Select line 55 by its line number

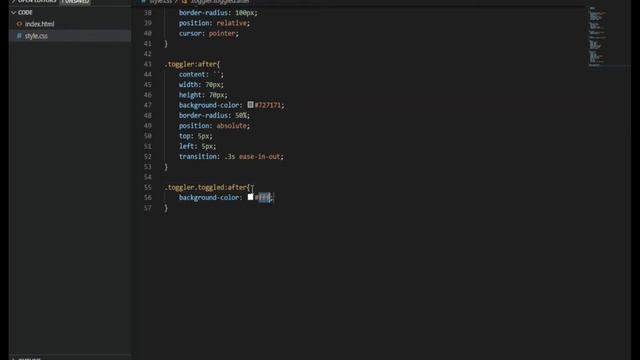coord(147,187)
